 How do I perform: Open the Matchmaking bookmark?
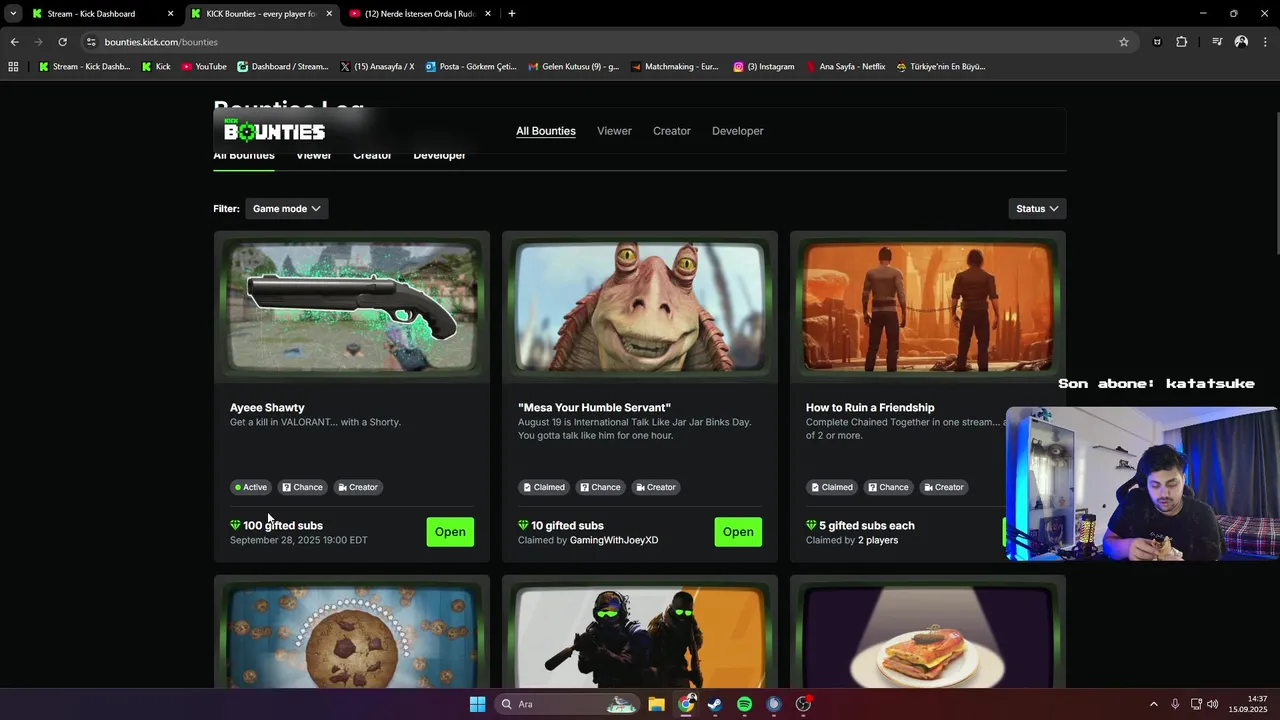tap(674, 67)
